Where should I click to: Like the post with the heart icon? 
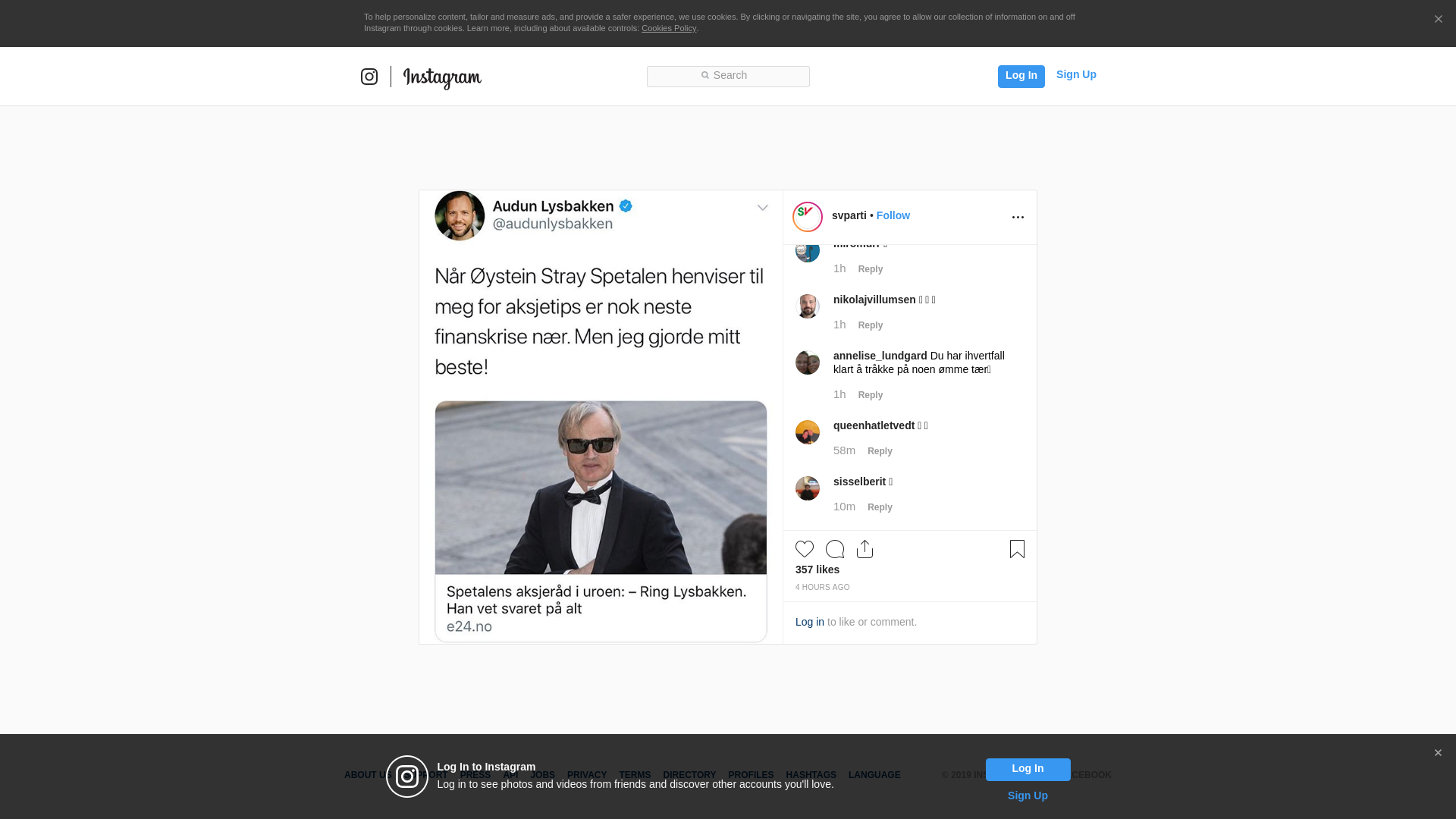pyautogui.click(x=805, y=549)
